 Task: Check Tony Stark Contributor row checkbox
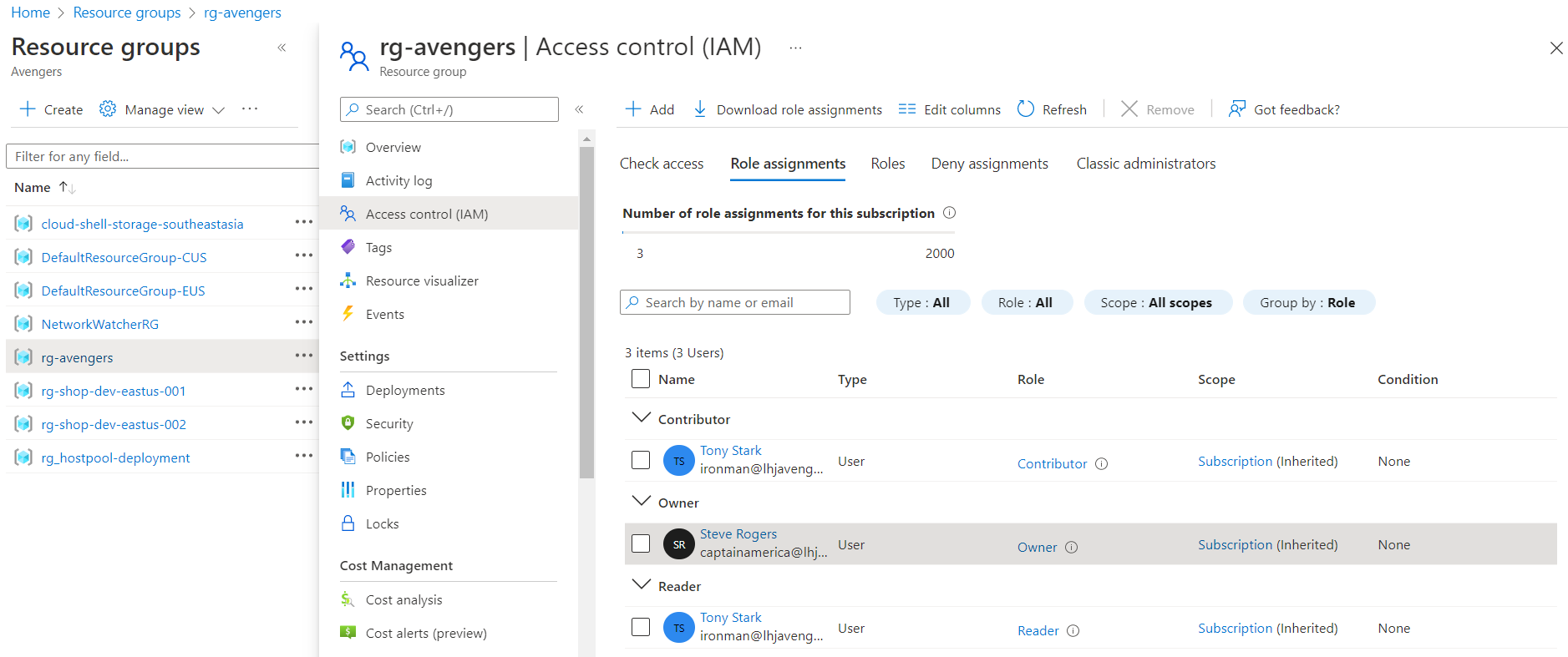click(641, 460)
